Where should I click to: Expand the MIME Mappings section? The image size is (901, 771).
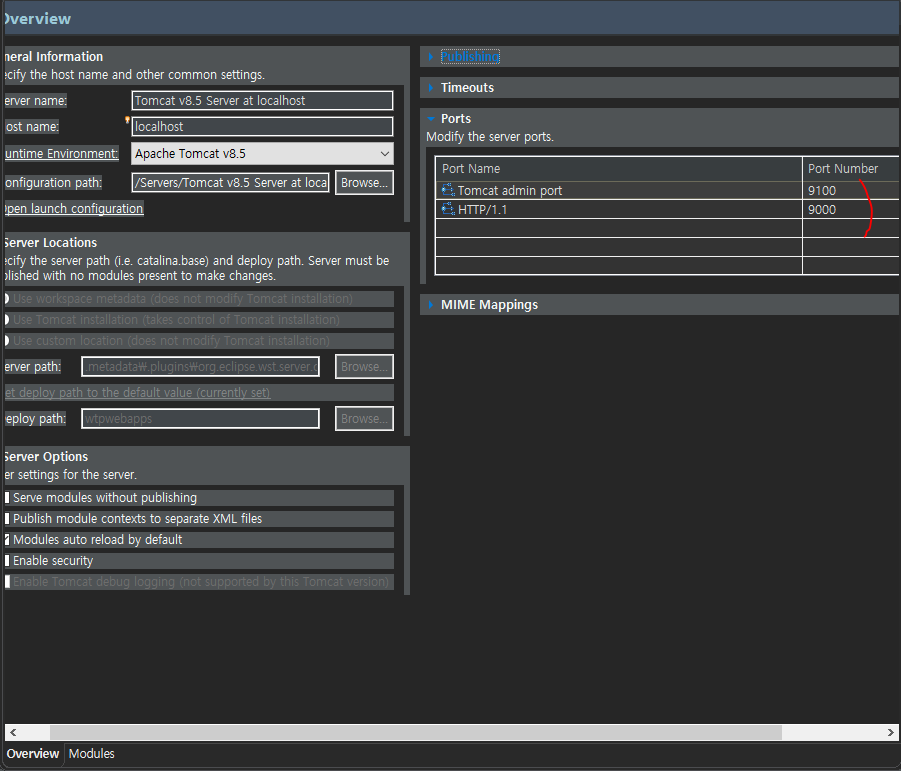(x=430, y=304)
